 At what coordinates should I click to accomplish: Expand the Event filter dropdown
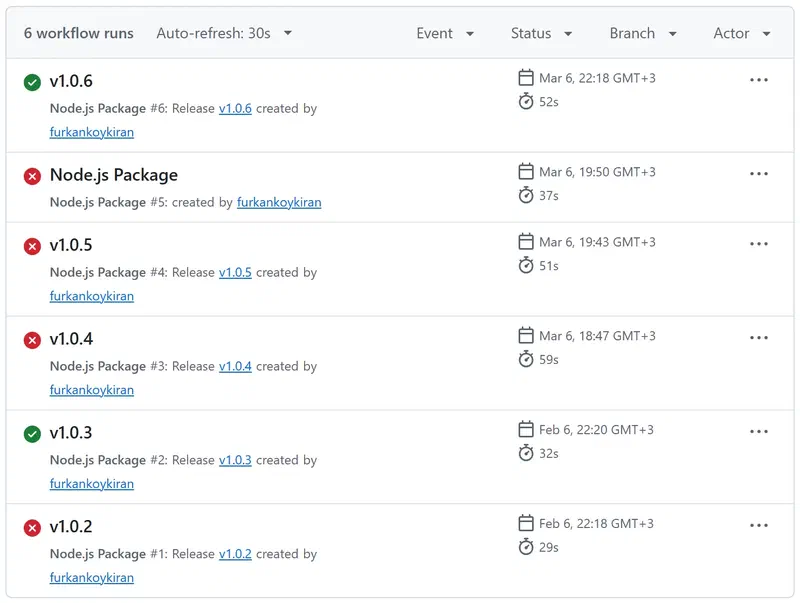pos(445,34)
